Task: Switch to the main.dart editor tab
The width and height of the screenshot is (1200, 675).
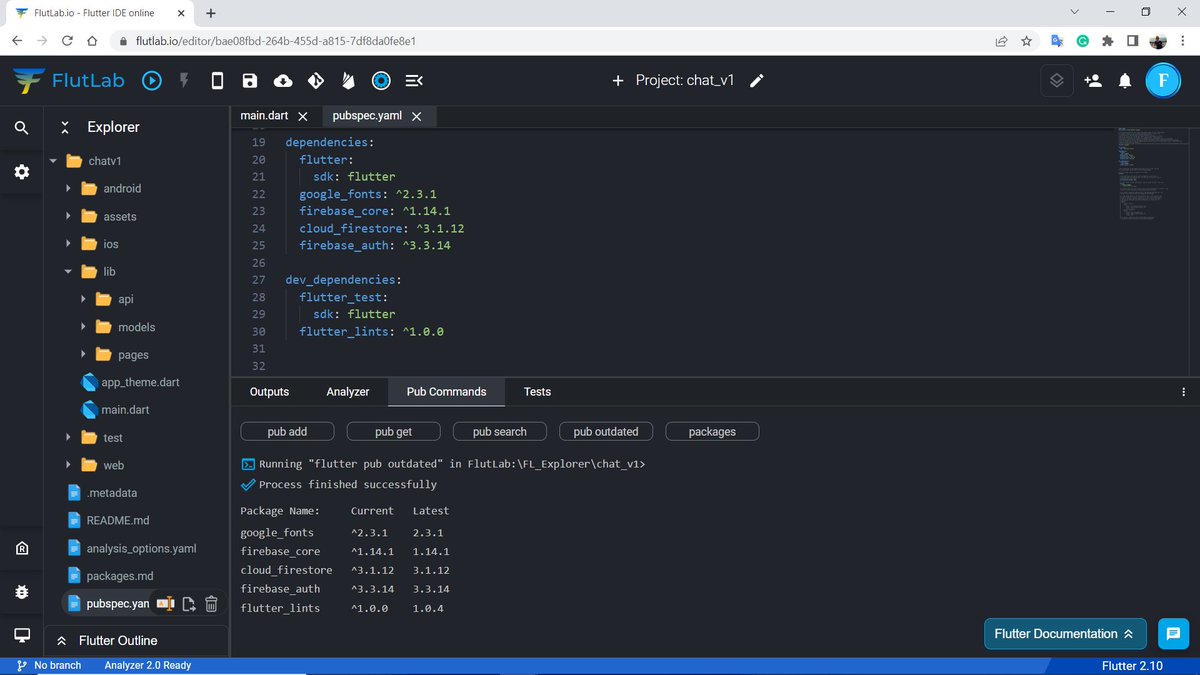Action: tap(264, 116)
